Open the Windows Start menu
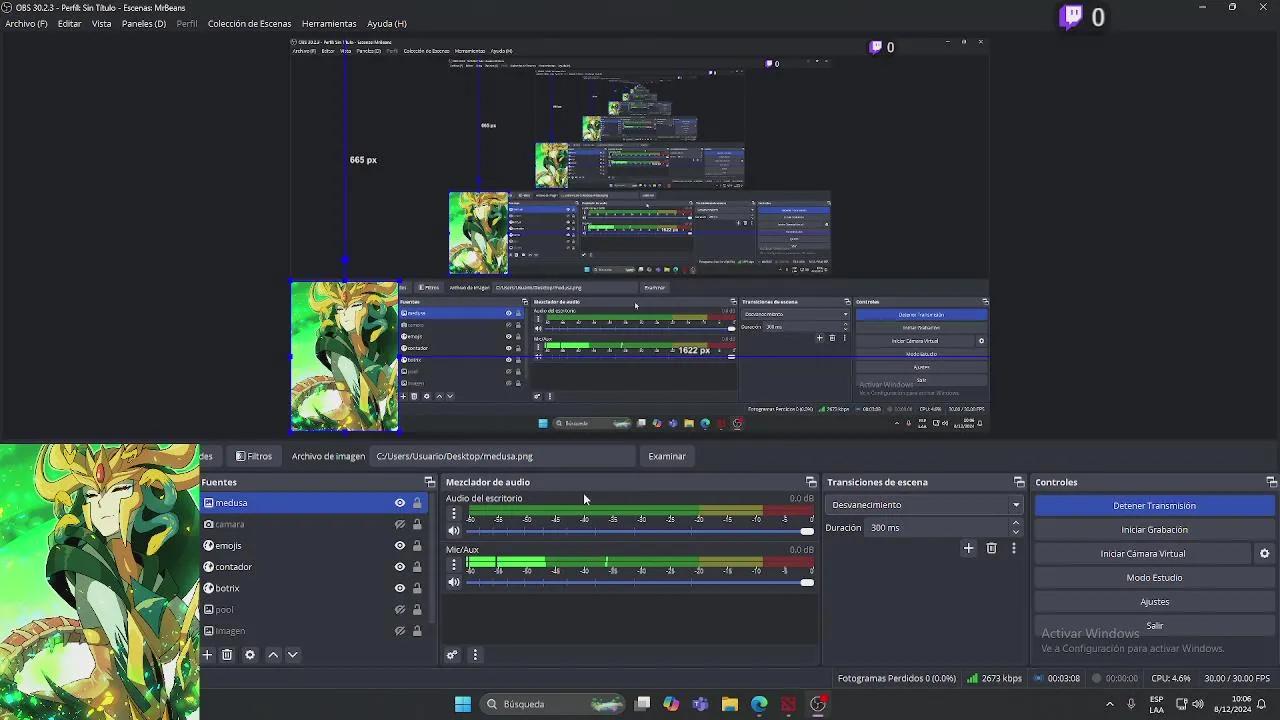 (463, 704)
